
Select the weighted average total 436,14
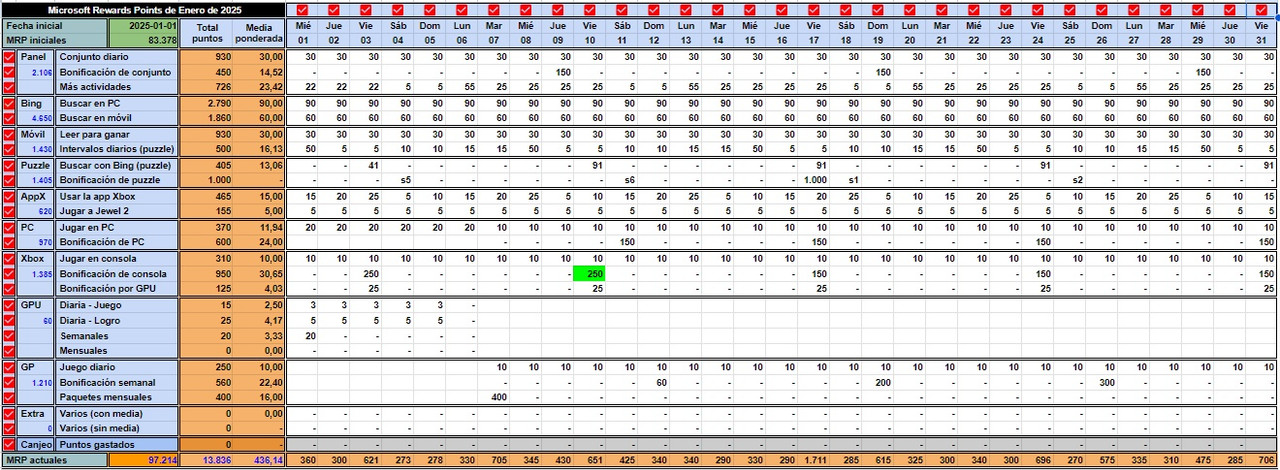point(259,460)
